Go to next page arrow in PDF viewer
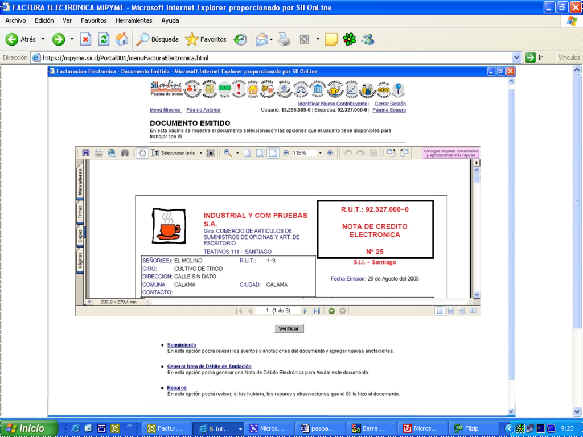The width and height of the screenshot is (583, 437). click(305, 311)
